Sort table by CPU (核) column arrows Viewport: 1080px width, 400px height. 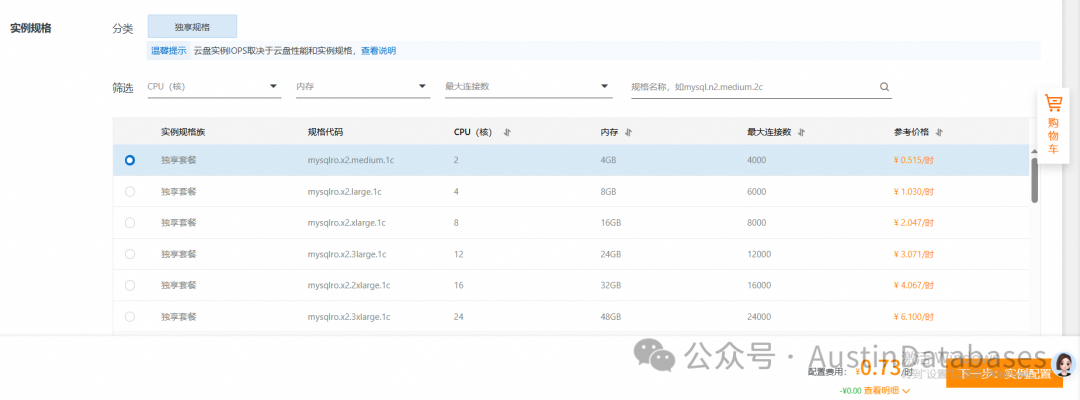[x=507, y=132]
